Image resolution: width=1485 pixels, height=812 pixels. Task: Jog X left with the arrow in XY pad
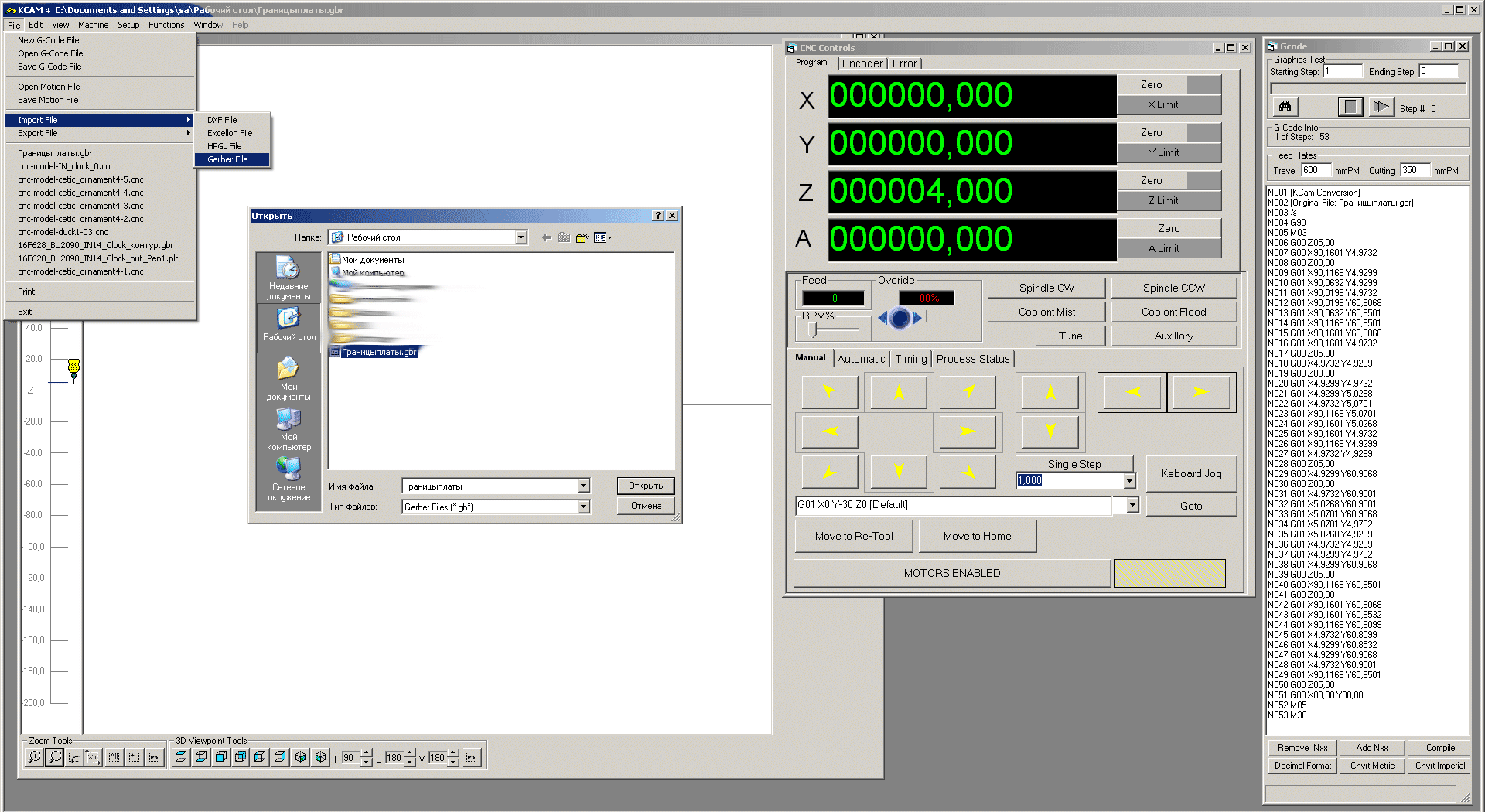click(830, 432)
